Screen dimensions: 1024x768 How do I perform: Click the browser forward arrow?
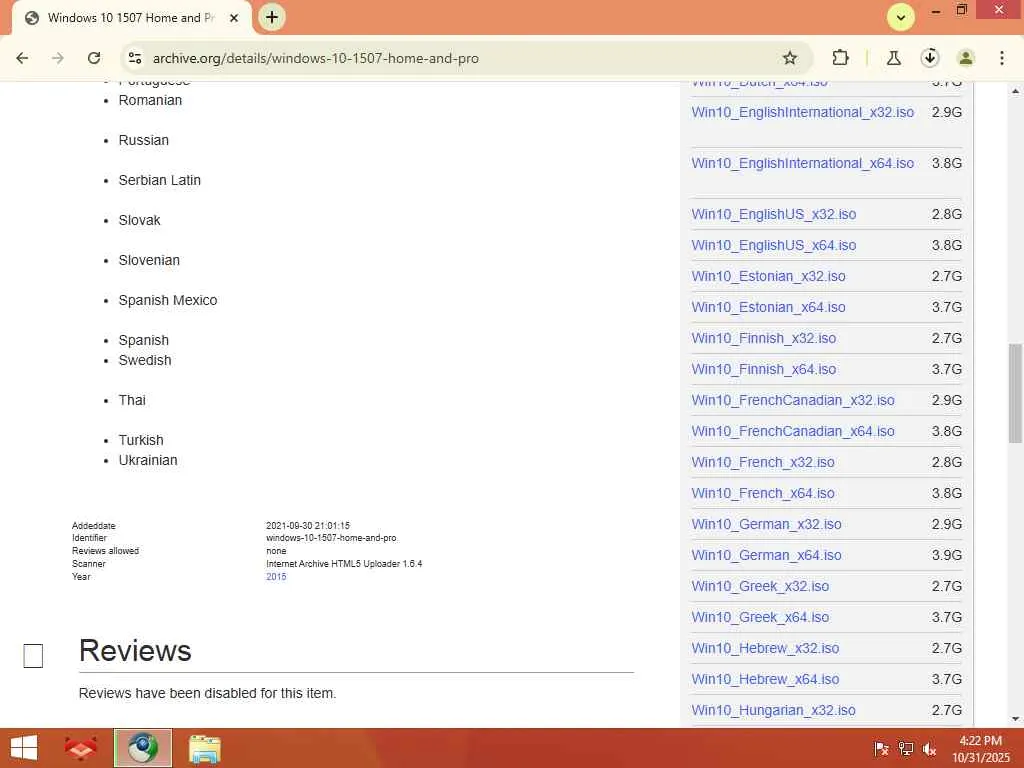(58, 58)
